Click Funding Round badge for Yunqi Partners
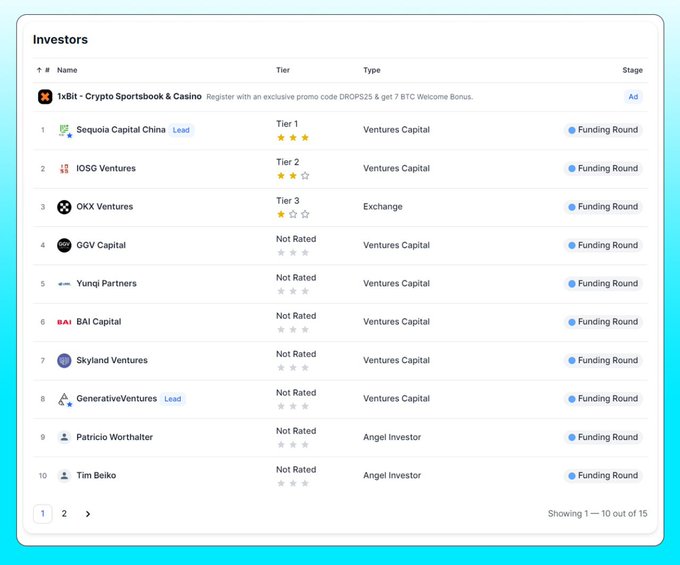680x565 pixels. point(603,284)
